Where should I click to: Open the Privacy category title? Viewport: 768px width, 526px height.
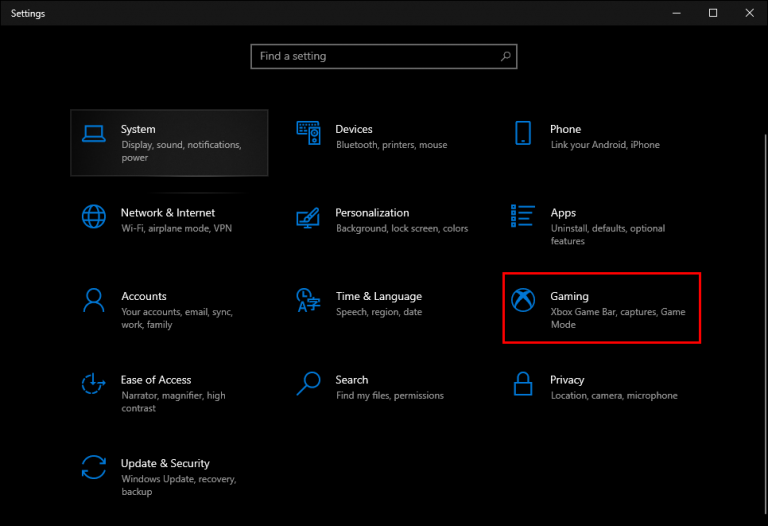click(567, 380)
